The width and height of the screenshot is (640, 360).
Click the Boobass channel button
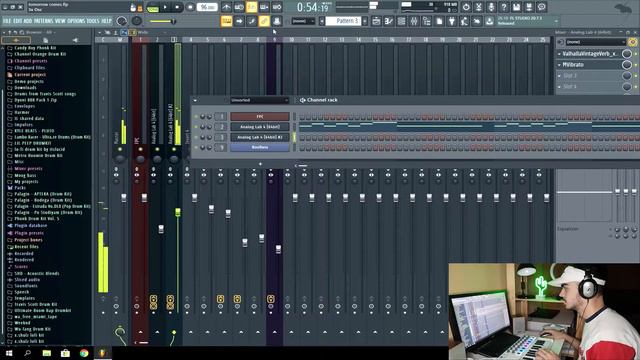point(260,147)
